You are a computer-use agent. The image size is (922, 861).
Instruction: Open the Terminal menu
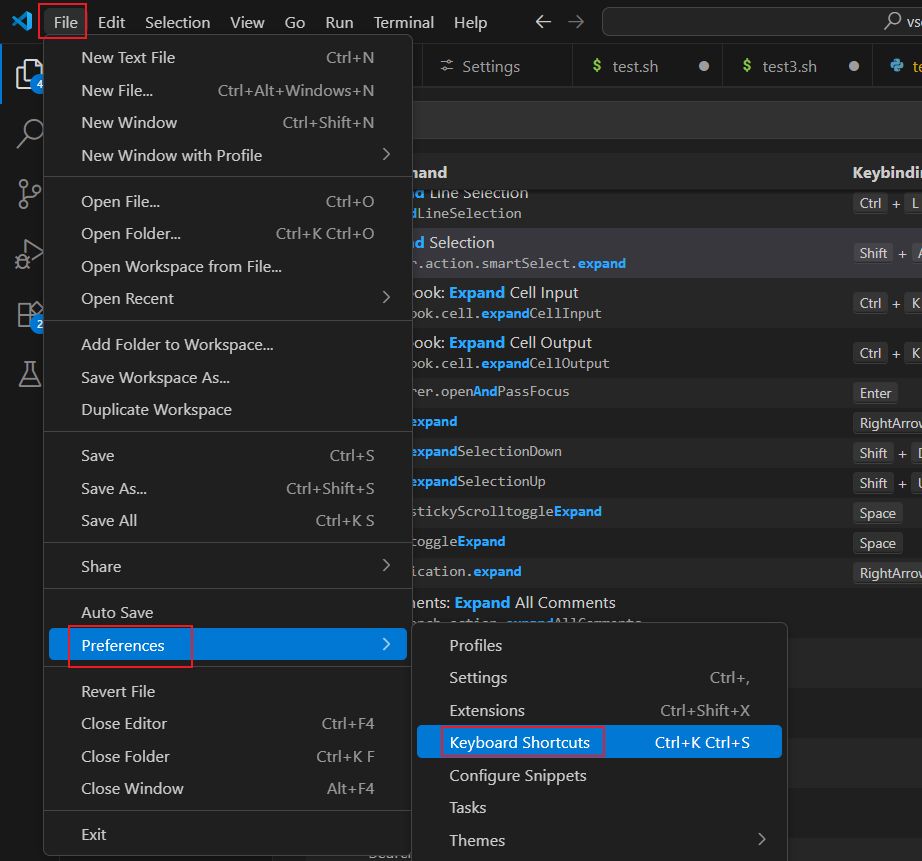(x=403, y=22)
